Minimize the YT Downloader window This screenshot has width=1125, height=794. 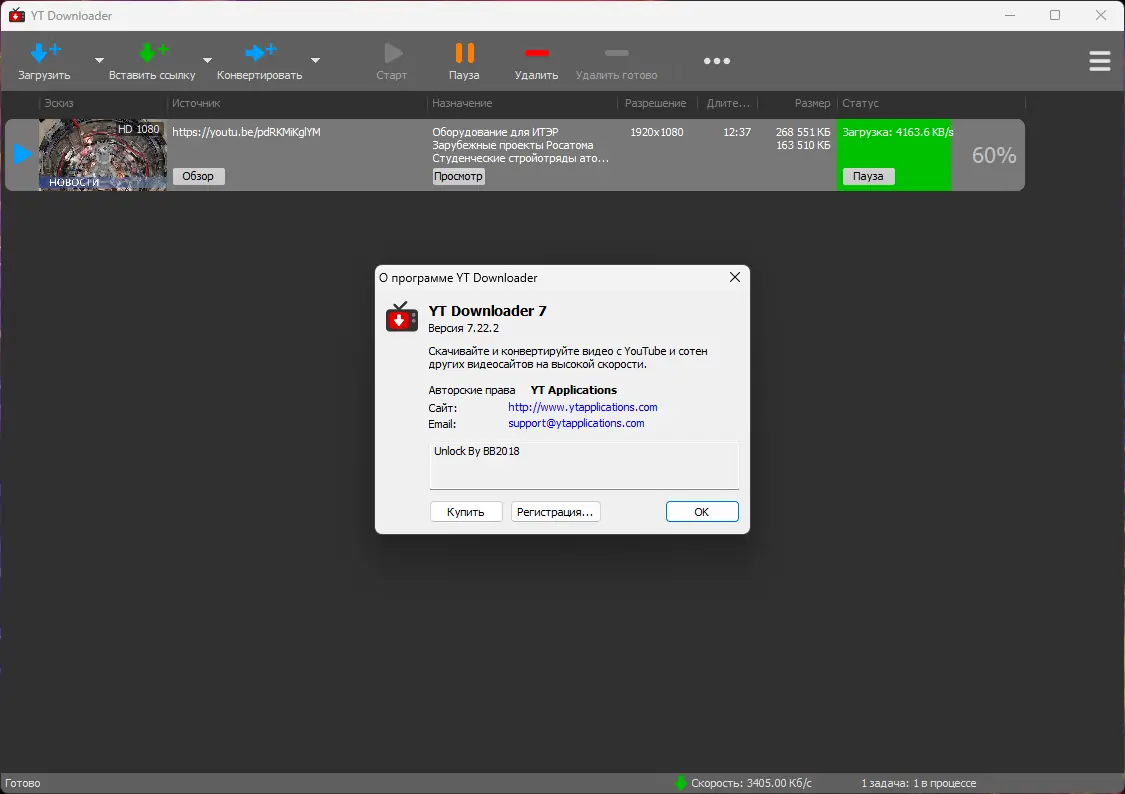point(1010,15)
